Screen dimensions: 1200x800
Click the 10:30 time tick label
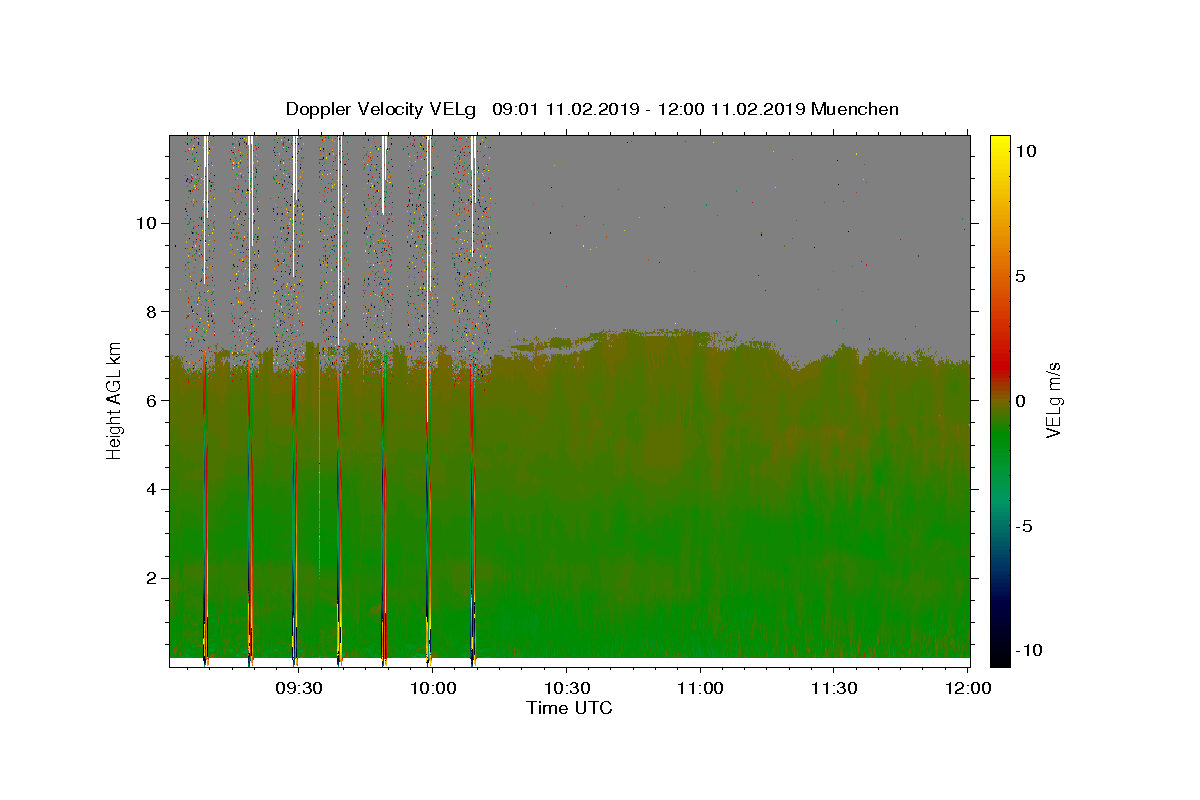pyautogui.click(x=566, y=688)
